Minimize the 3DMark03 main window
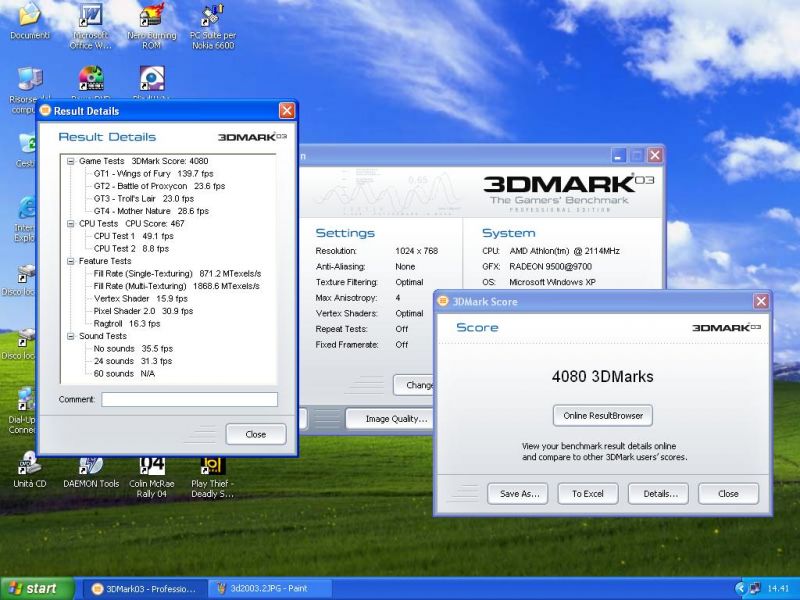This screenshot has height=600, width=800. 618,156
